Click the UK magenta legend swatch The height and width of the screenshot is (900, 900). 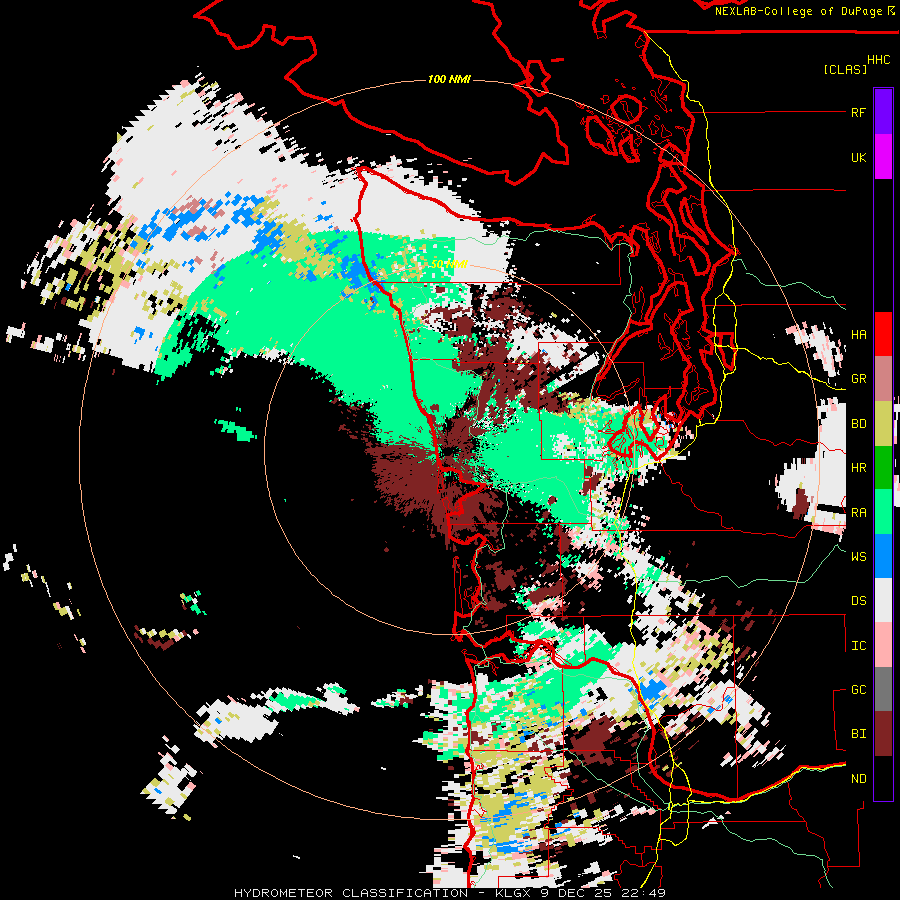pyautogui.click(x=883, y=157)
